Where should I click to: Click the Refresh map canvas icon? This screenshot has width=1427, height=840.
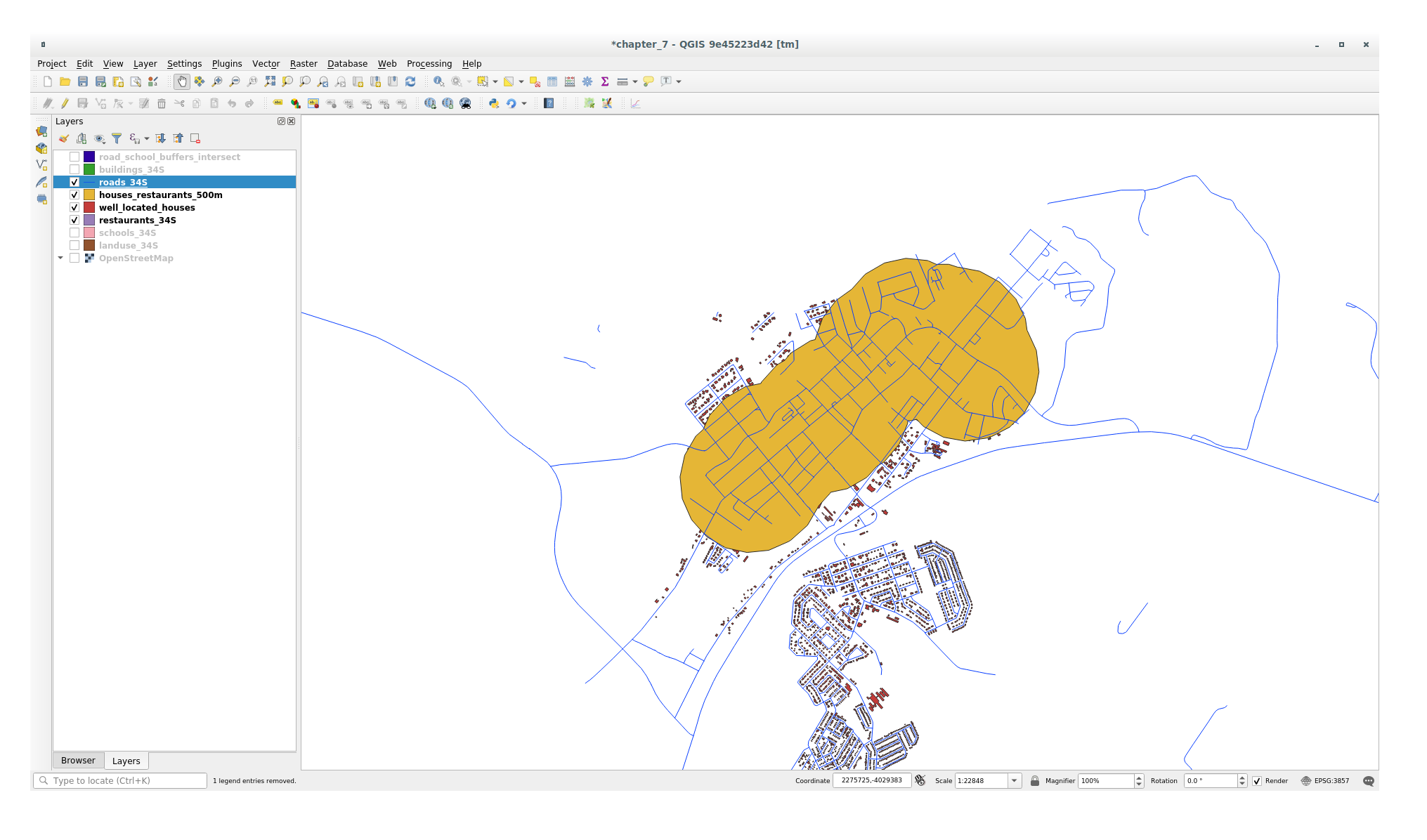410,81
